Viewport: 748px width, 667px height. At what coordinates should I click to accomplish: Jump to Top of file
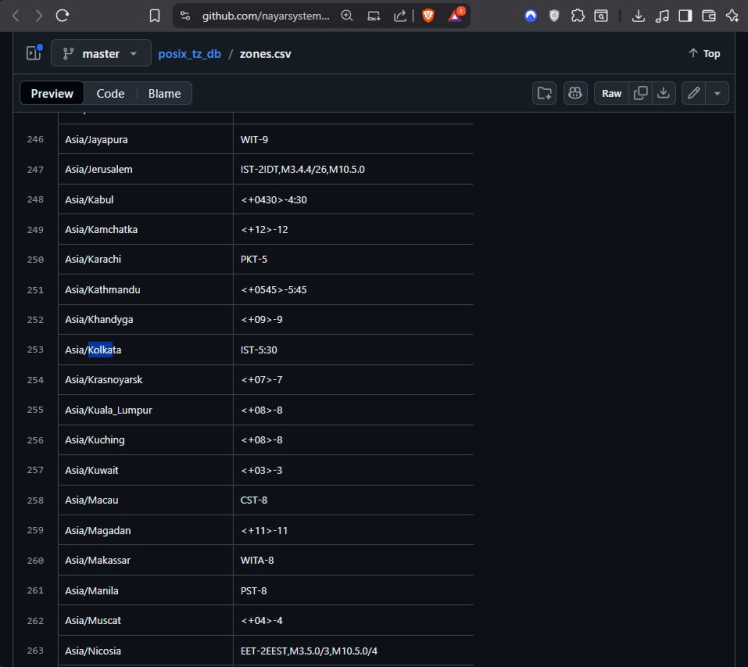(704, 53)
